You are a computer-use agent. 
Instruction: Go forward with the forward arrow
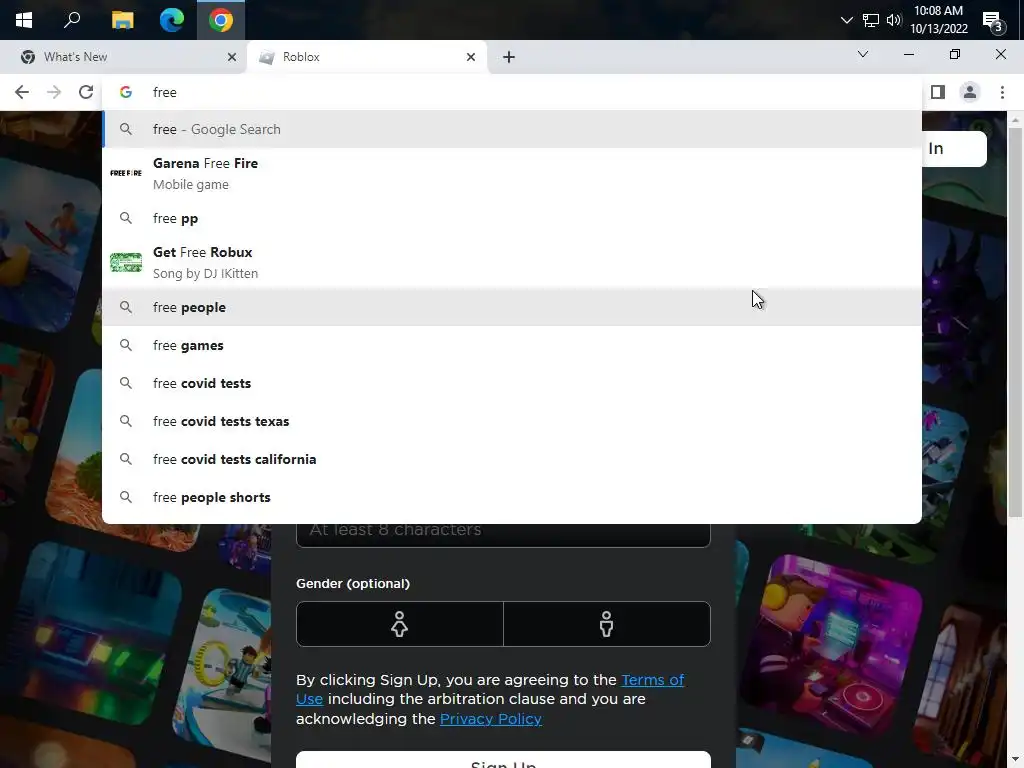coord(54,92)
